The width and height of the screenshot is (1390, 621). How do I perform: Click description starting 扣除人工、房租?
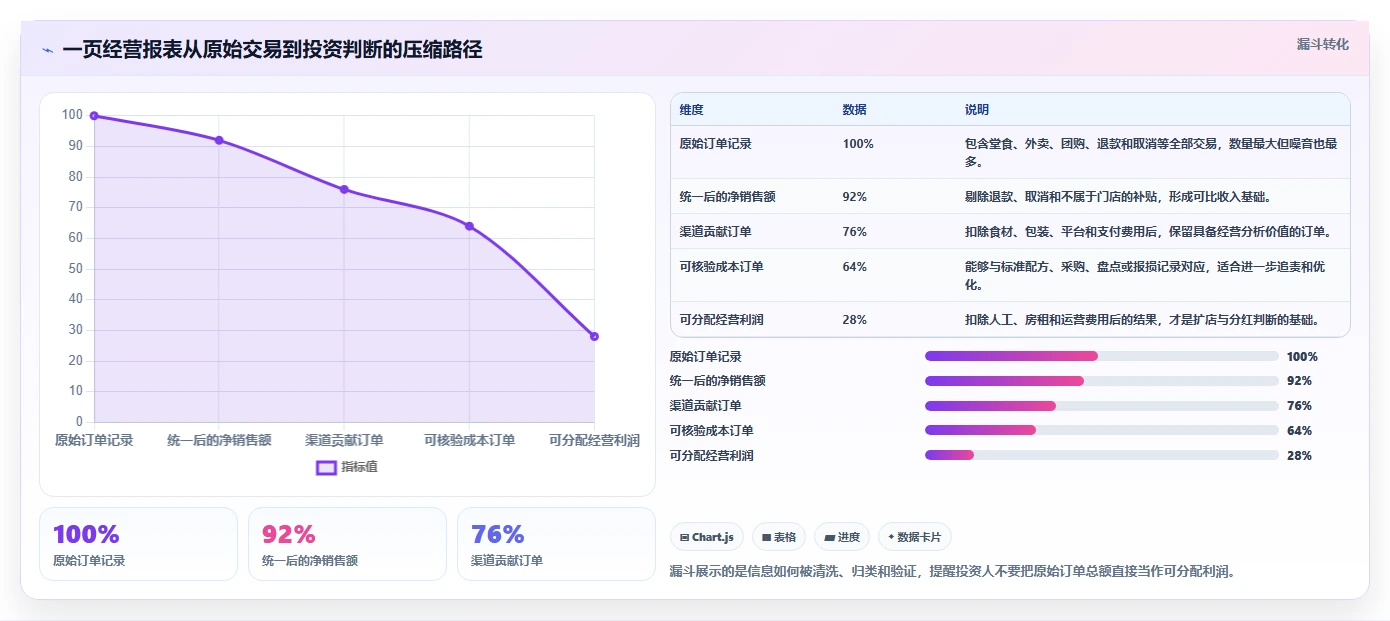[1142, 320]
